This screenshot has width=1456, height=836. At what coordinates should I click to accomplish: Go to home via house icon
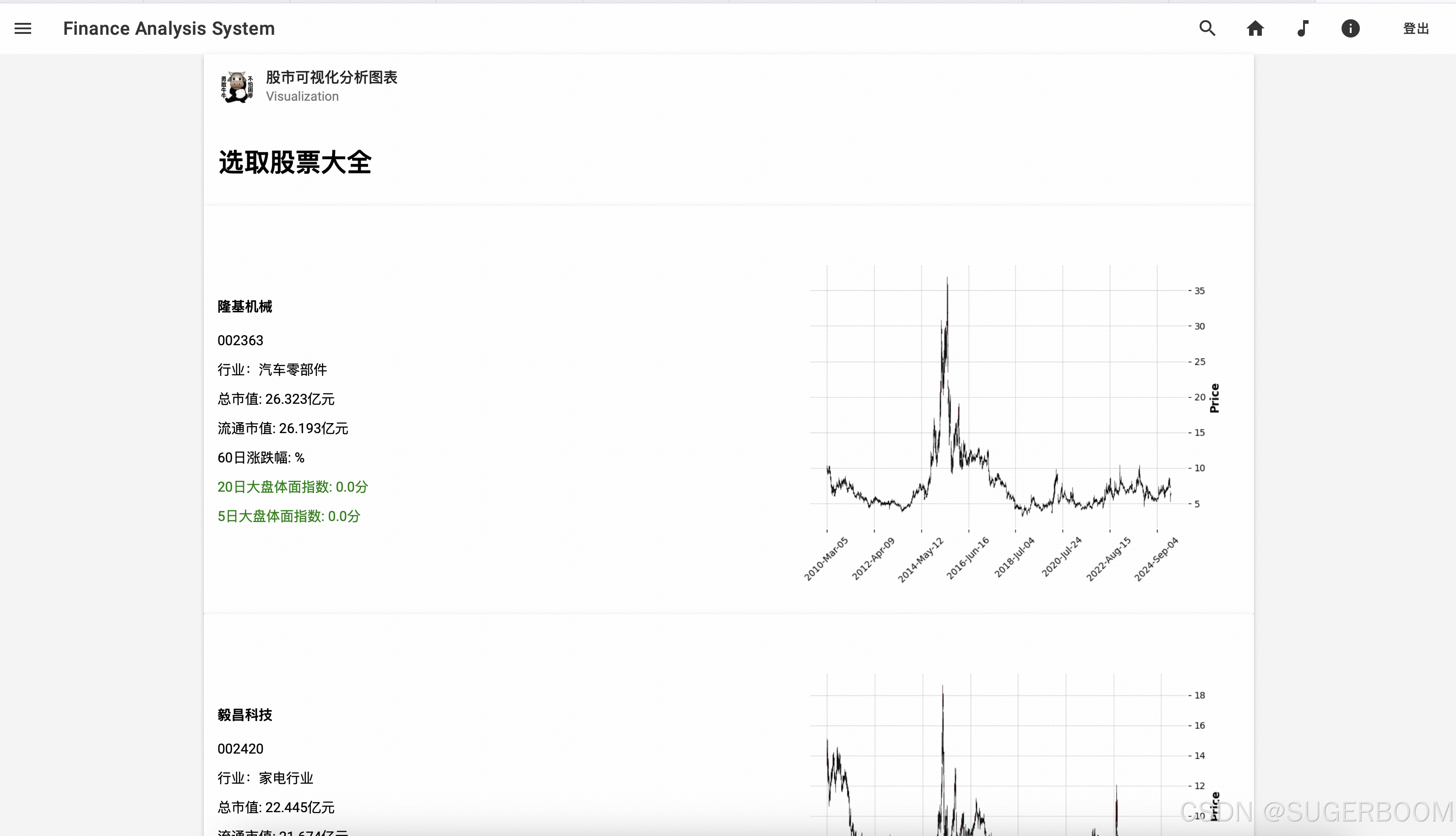coord(1255,29)
